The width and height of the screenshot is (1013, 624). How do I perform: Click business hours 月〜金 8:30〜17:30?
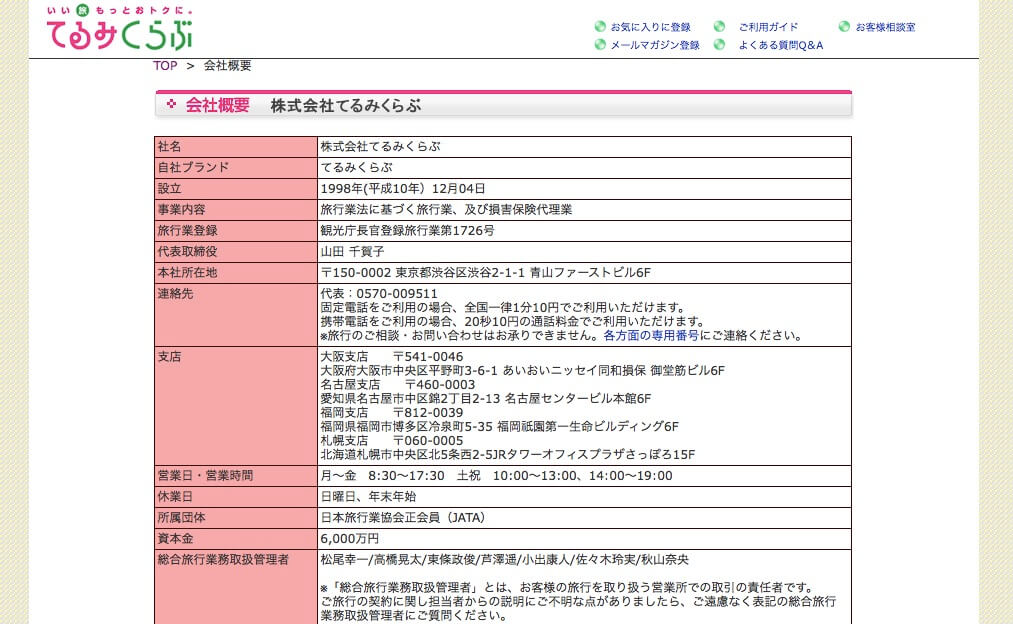coord(497,475)
